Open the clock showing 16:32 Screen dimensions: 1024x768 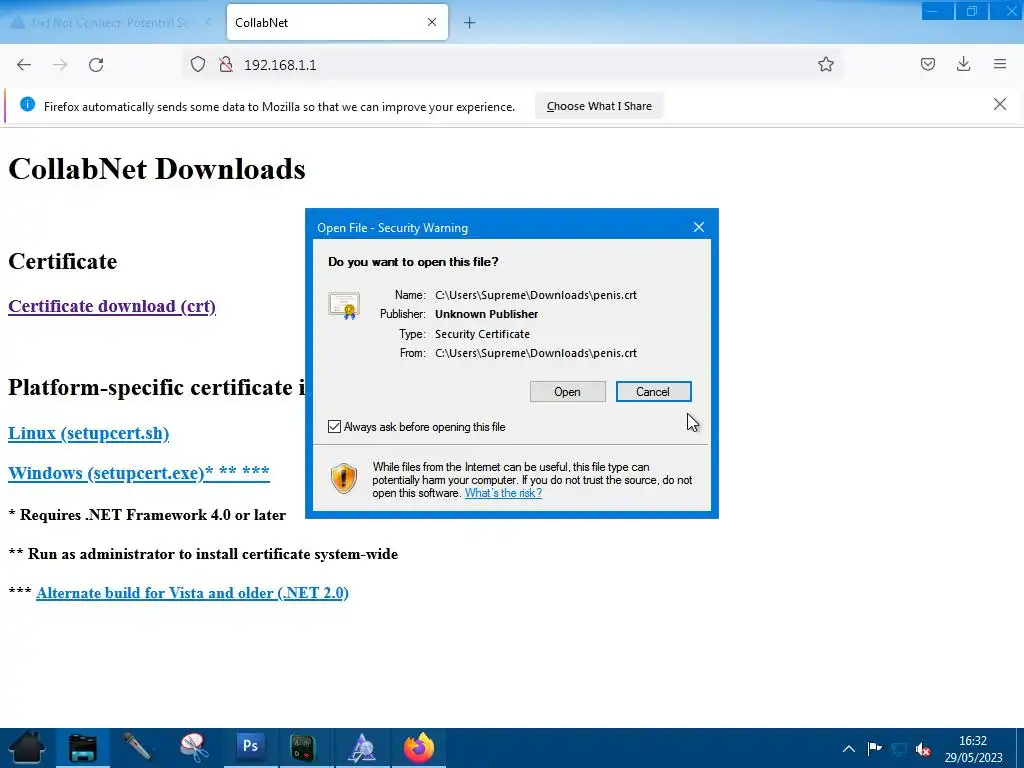[973, 748]
